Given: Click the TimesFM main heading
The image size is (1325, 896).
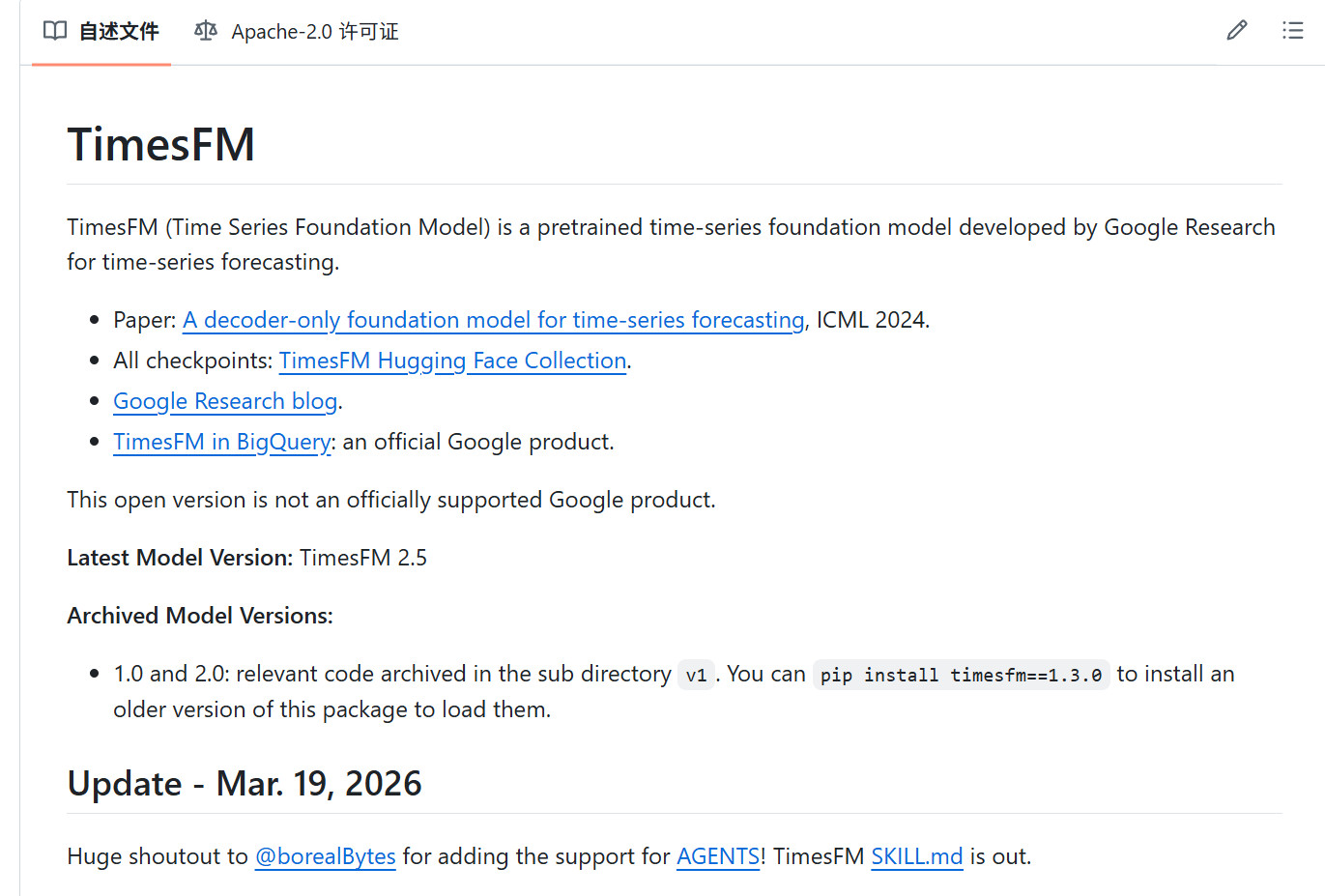Looking at the screenshot, I should (161, 145).
